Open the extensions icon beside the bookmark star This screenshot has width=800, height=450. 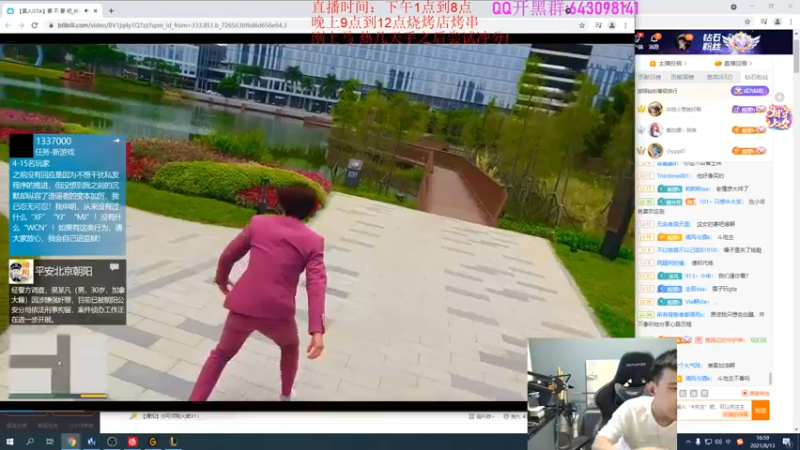598,25
